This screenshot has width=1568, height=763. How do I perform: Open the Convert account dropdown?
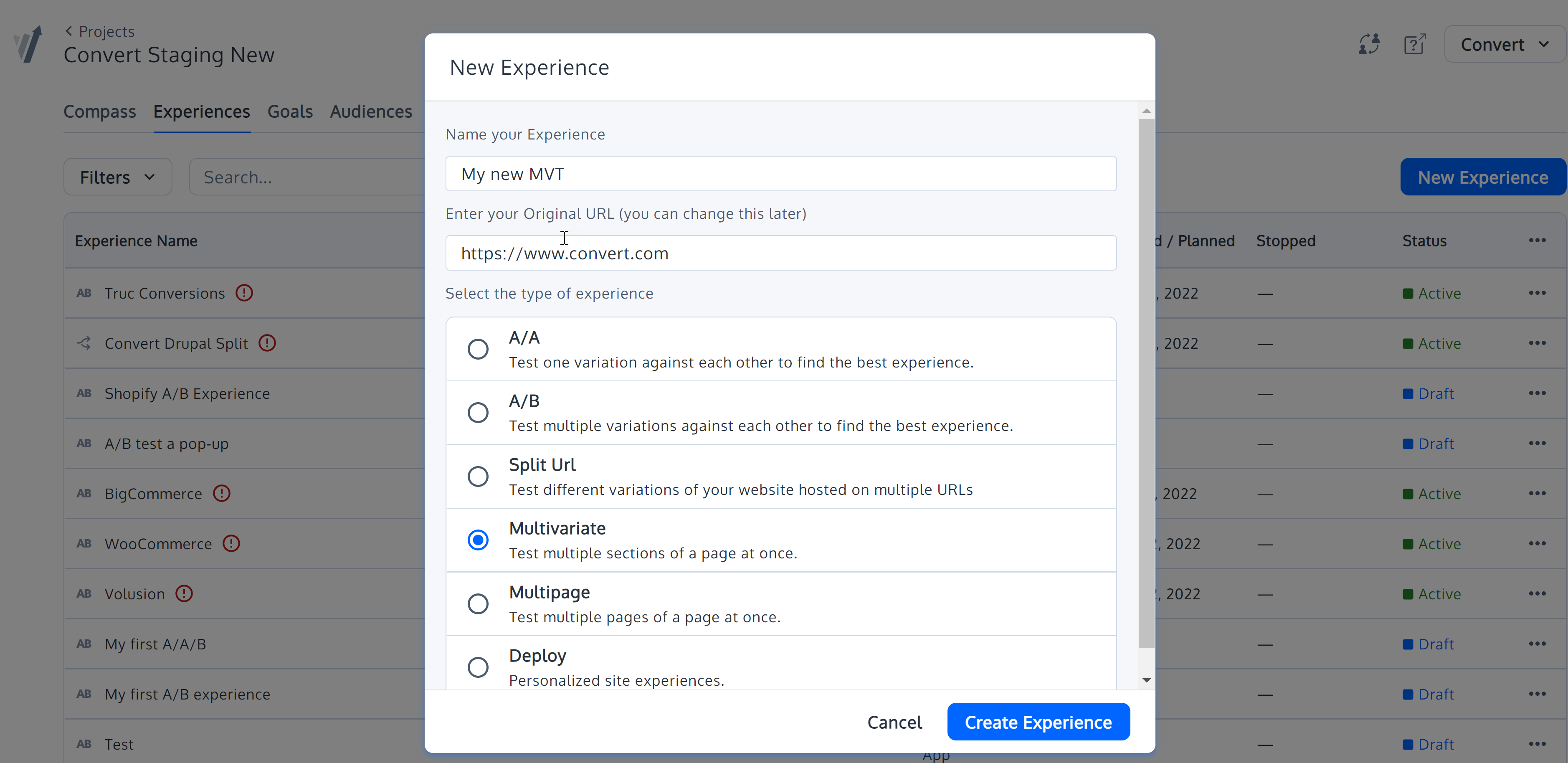pyautogui.click(x=1503, y=44)
